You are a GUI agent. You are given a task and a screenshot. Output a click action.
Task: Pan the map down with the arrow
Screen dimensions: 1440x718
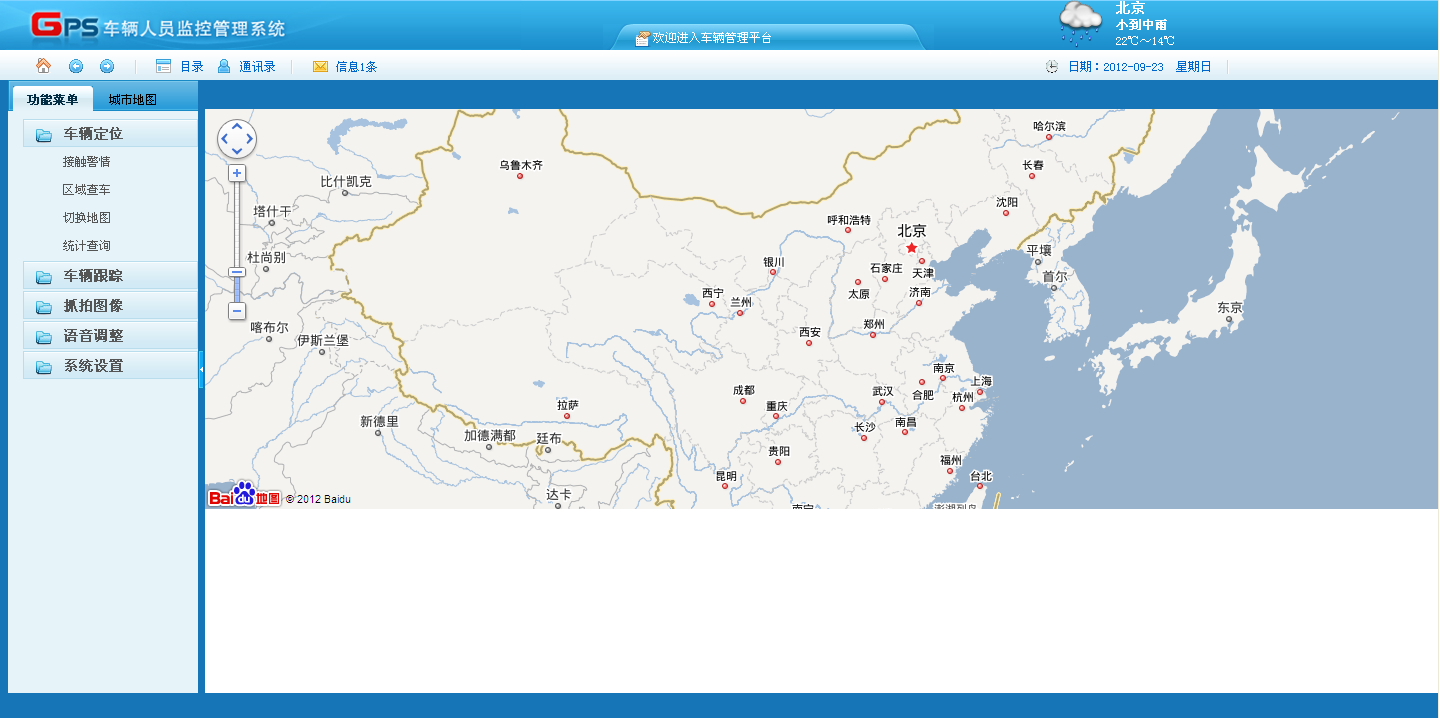tap(237, 151)
